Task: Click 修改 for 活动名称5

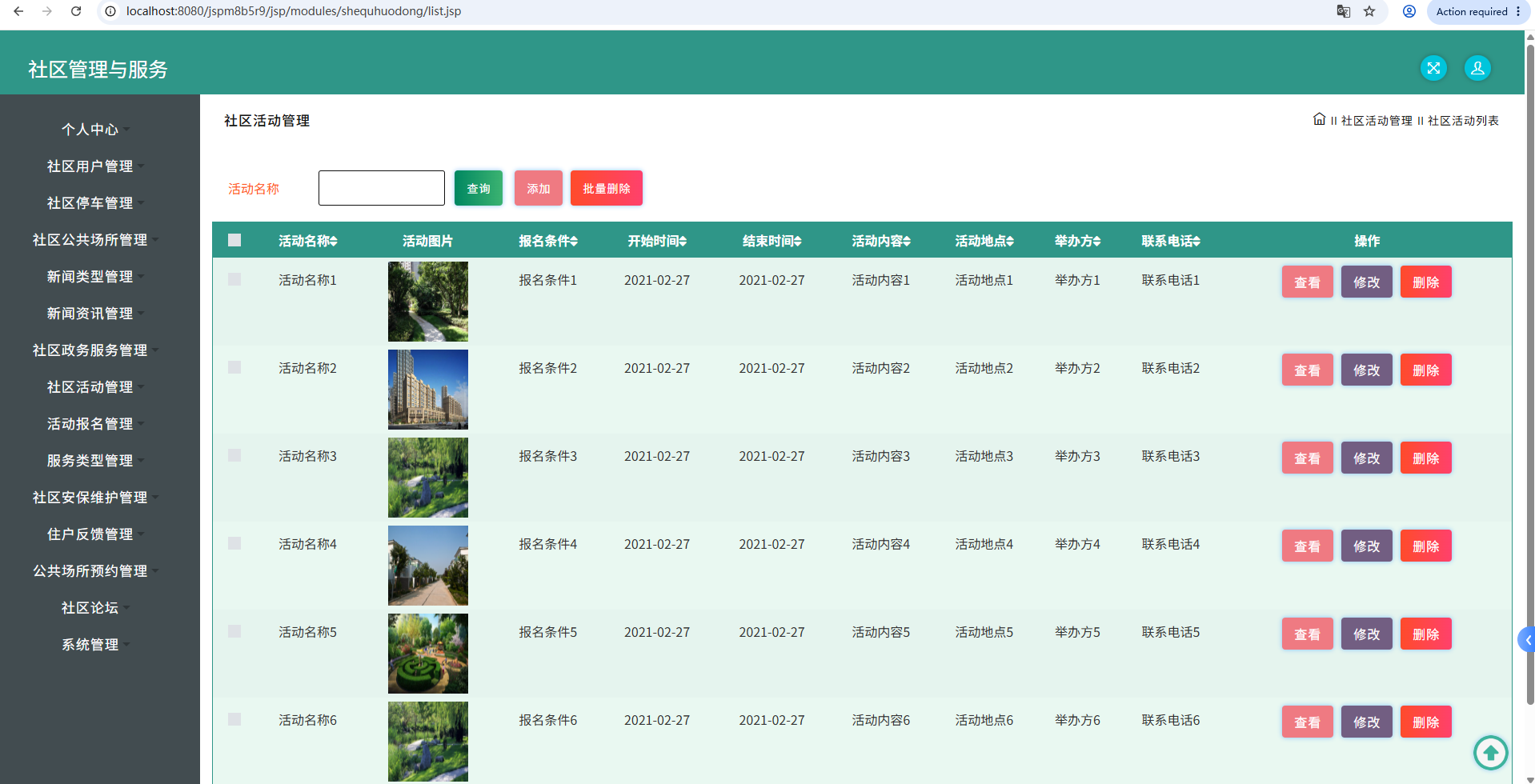Action: (1366, 634)
